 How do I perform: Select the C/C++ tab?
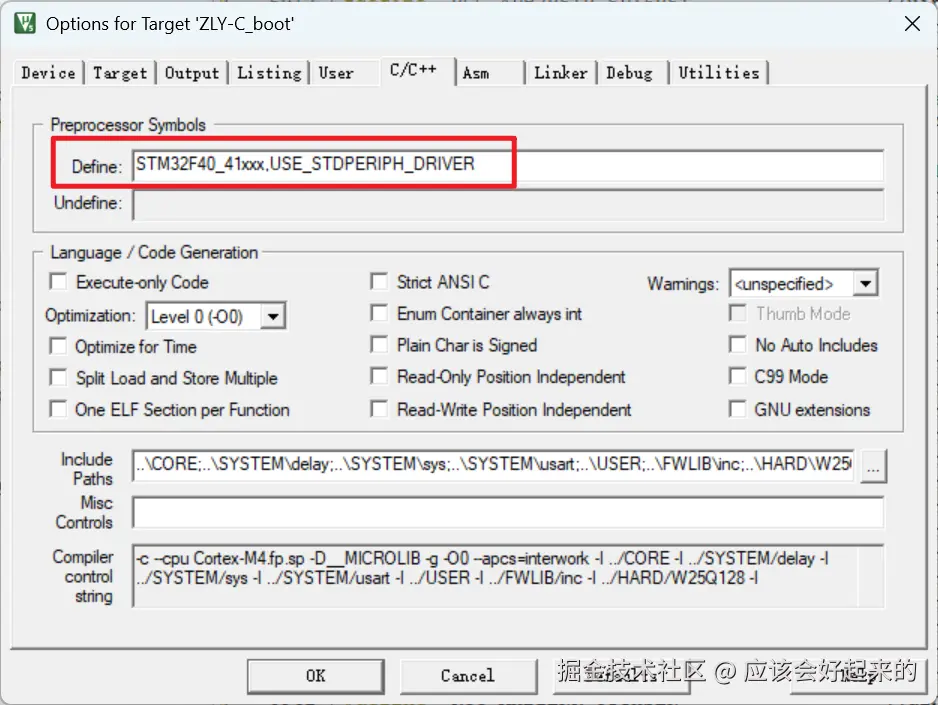tap(417, 71)
